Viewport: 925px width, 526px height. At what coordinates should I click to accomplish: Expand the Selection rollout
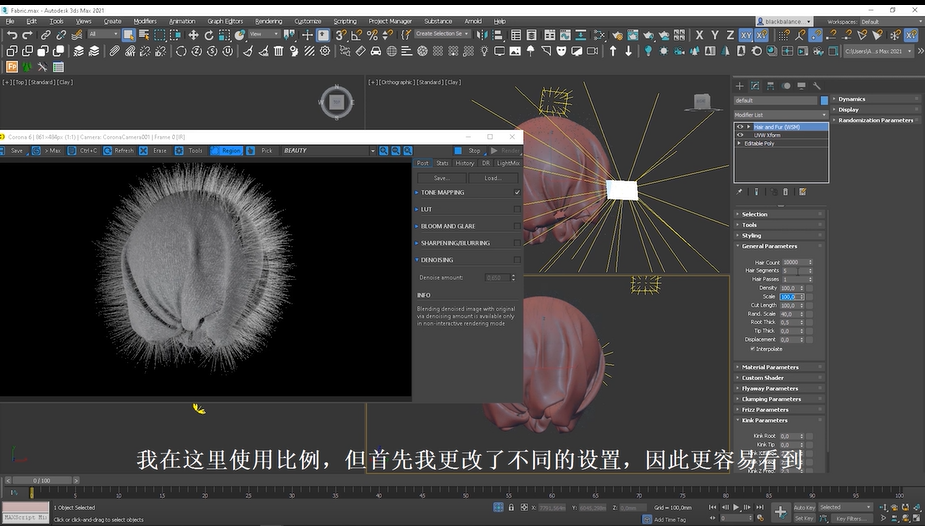click(x=779, y=214)
